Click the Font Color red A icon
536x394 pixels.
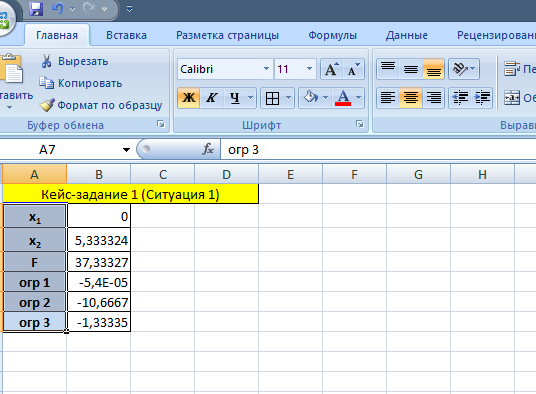click(x=343, y=98)
